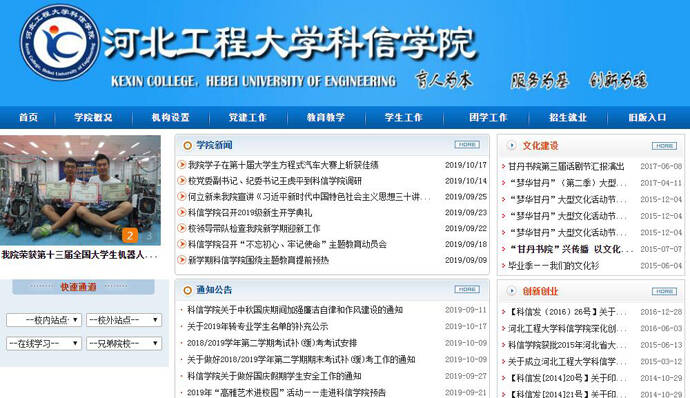The width and height of the screenshot is (690, 398).
Task: Open 学院概况 in the navigation bar
Action: [x=93, y=118]
